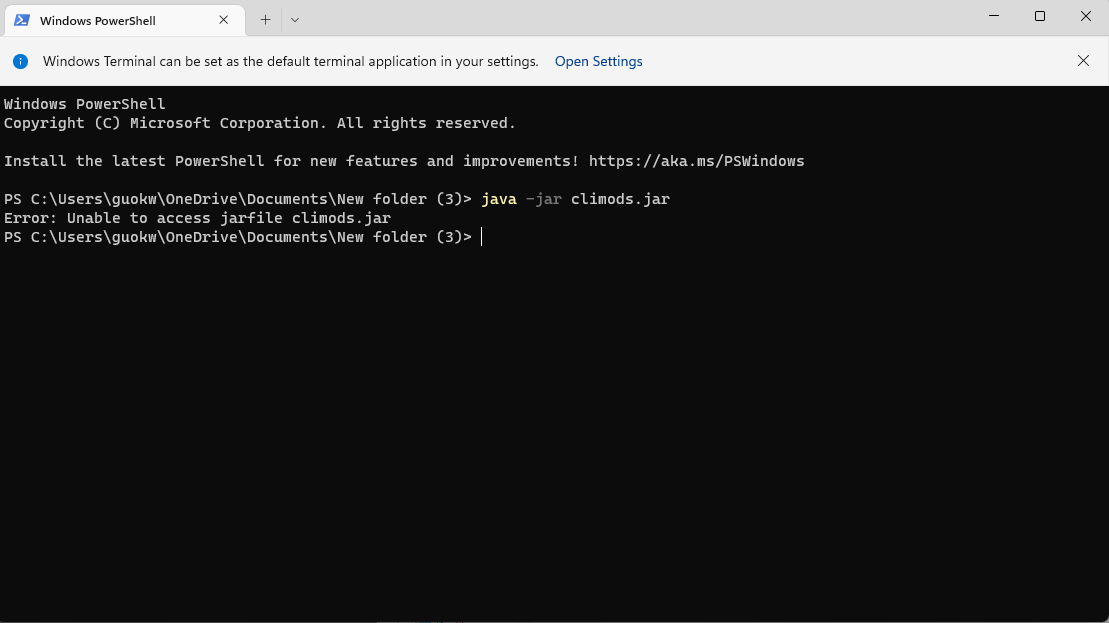Click the Open Settings link
The image size is (1109, 623).
tap(598, 62)
